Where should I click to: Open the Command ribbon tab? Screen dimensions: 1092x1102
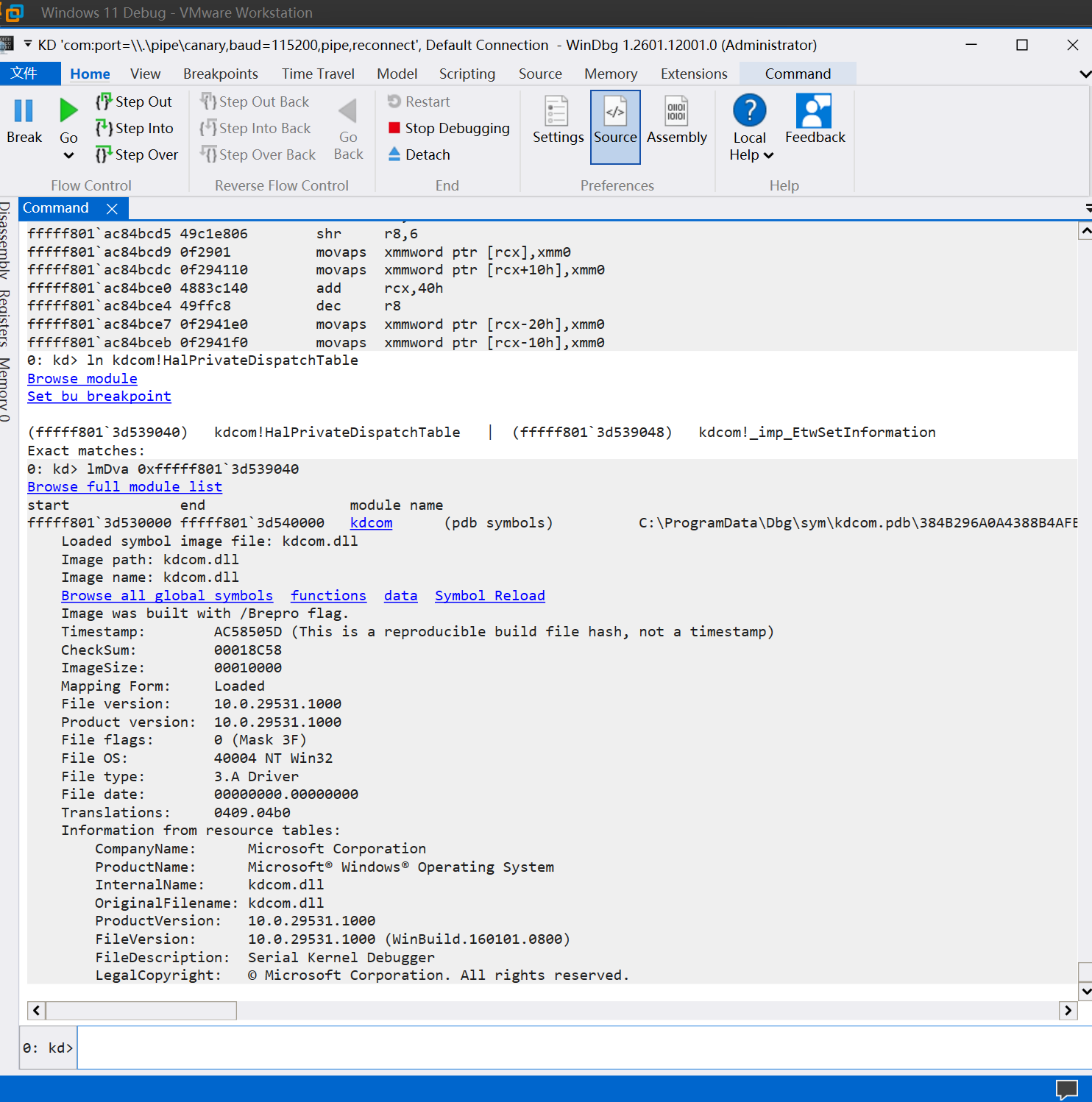coord(798,74)
